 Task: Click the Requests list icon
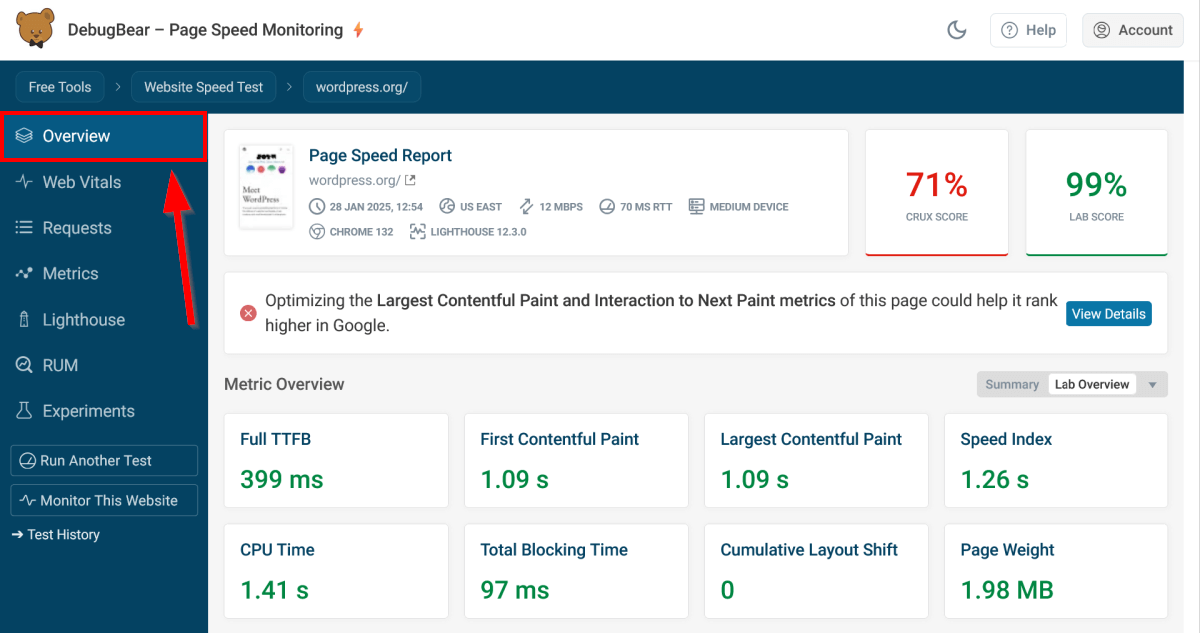[x=25, y=228]
